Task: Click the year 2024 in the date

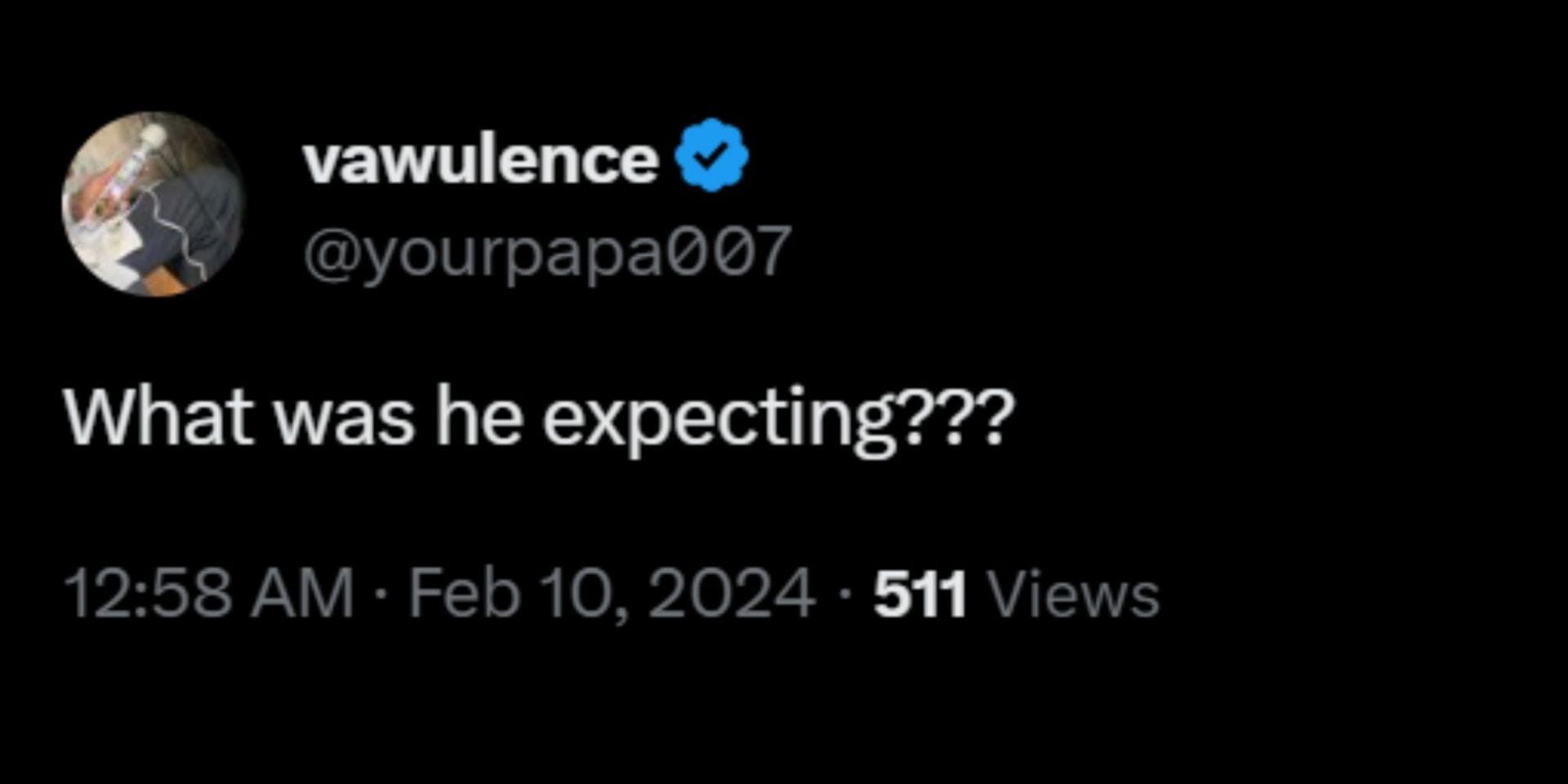Action: pos(731,594)
